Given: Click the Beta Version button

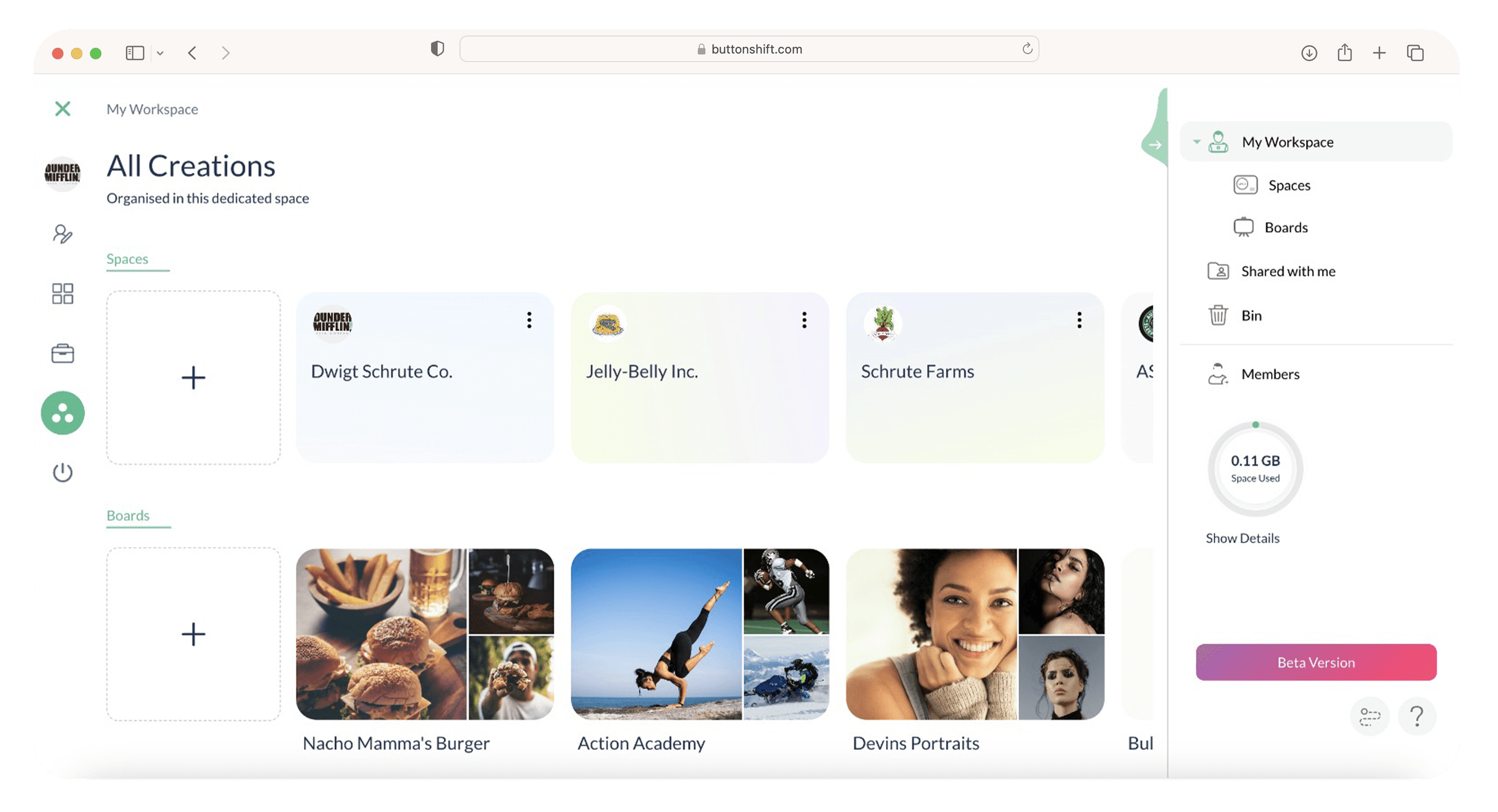Looking at the screenshot, I should click(x=1316, y=662).
